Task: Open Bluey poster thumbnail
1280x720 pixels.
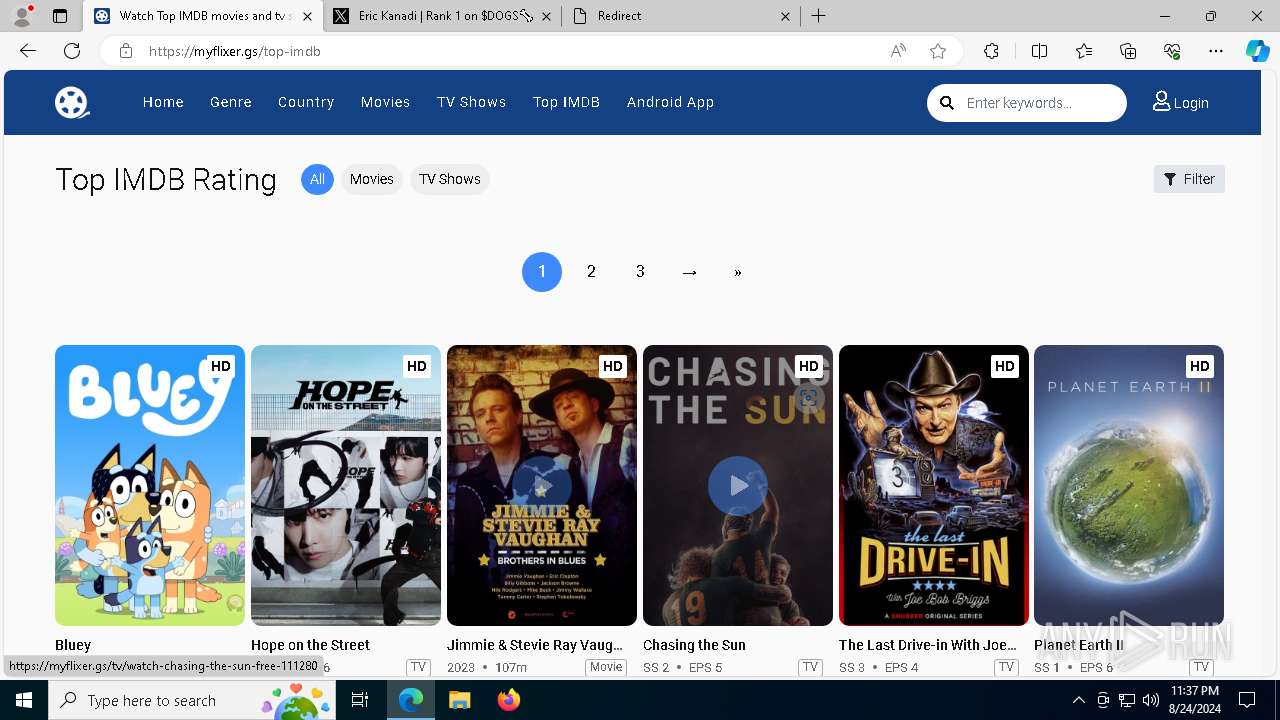Action: tap(150, 486)
